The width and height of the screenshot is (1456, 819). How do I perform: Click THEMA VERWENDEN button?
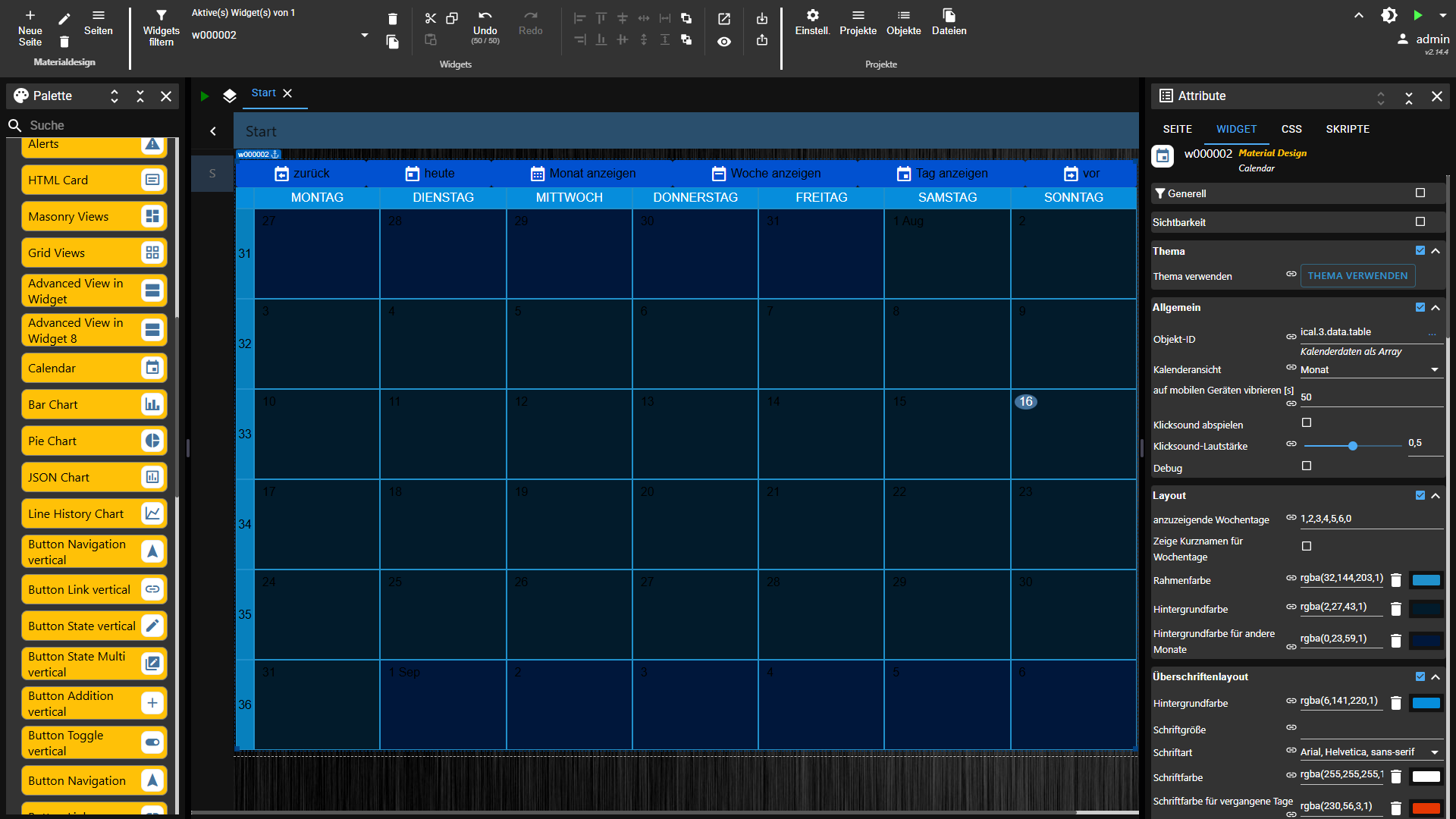point(1357,275)
